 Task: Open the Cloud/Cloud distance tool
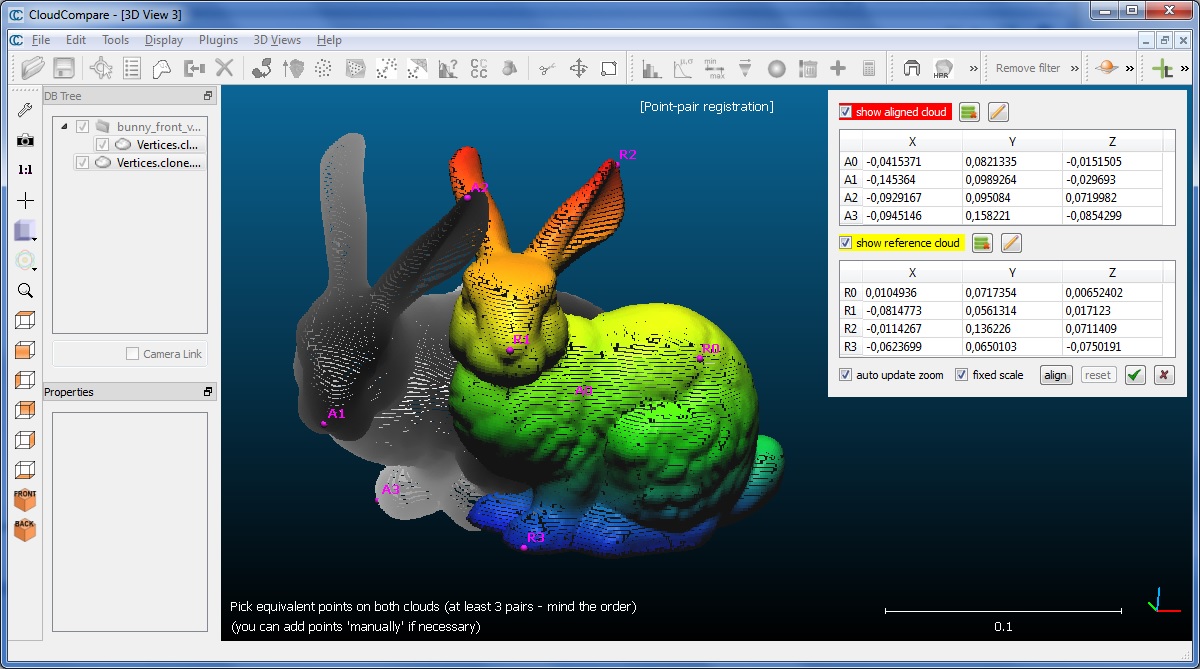tap(479, 68)
